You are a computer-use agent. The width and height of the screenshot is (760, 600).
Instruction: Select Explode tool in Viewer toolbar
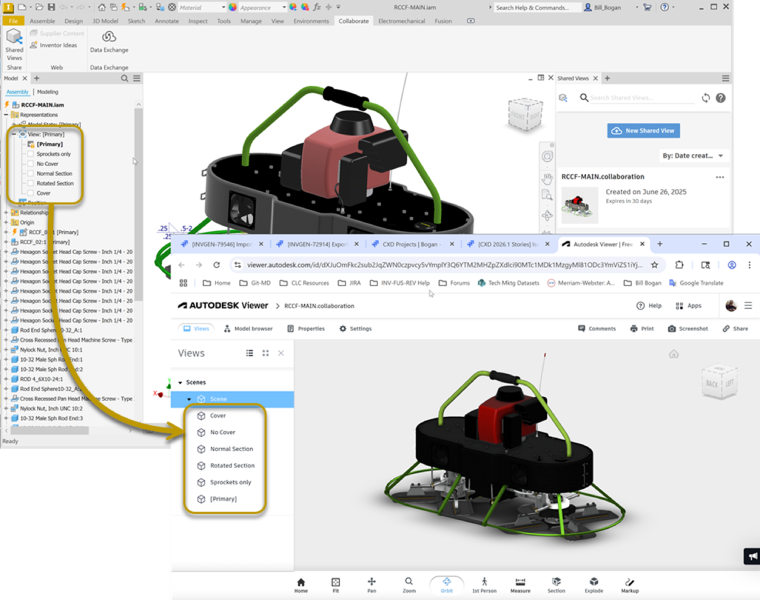[x=594, y=585]
